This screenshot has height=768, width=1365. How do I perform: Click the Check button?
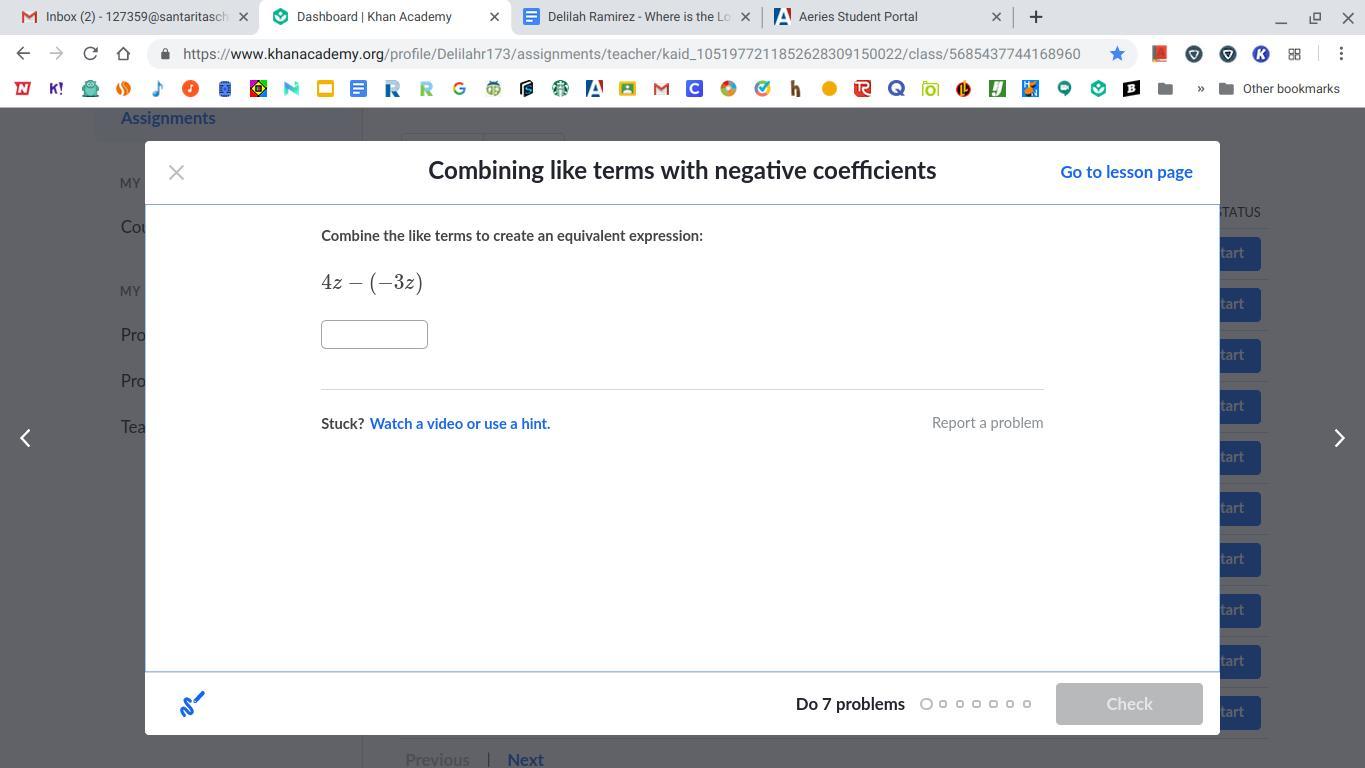coord(1129,704)
